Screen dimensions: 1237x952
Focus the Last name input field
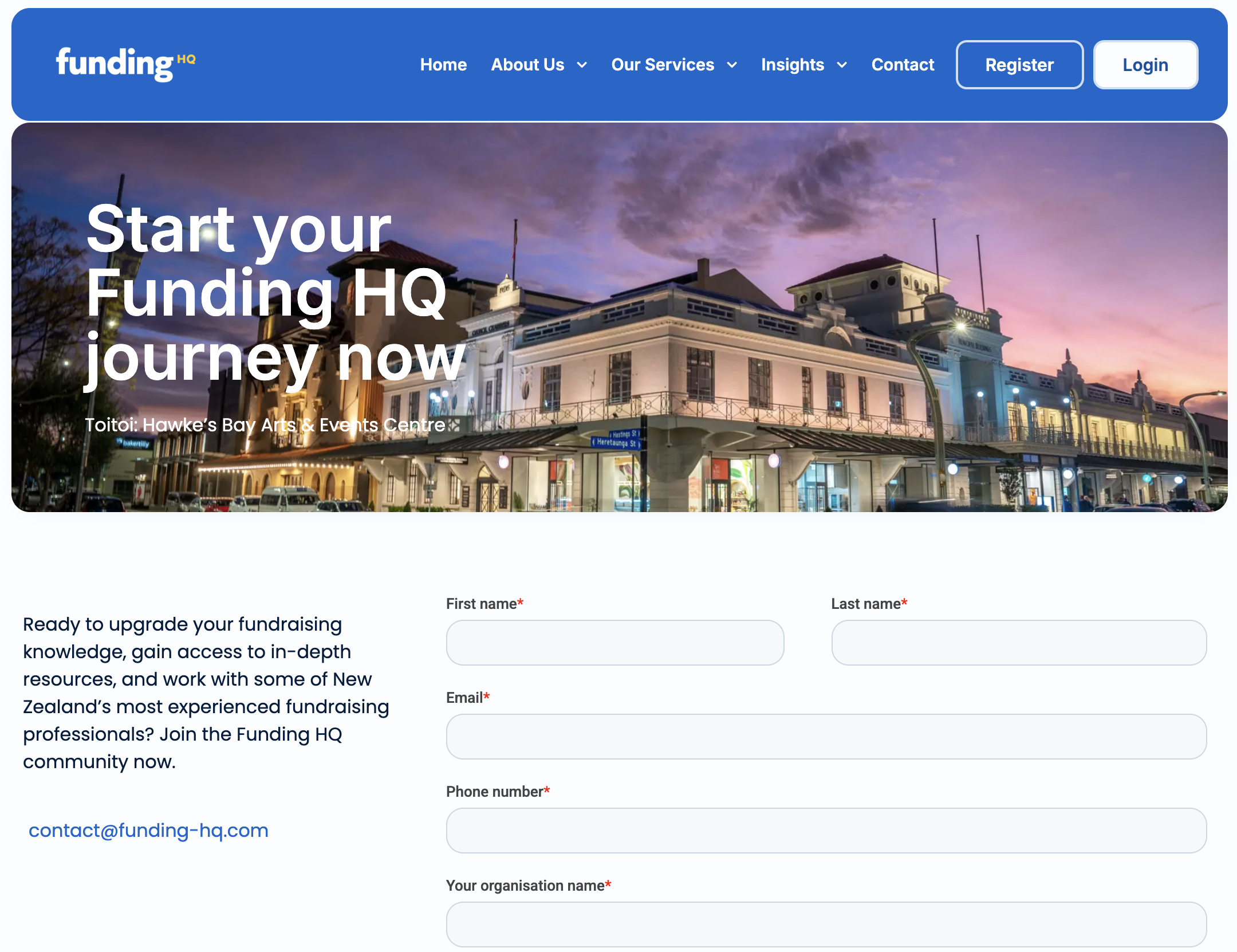[x=1019, y=643]
